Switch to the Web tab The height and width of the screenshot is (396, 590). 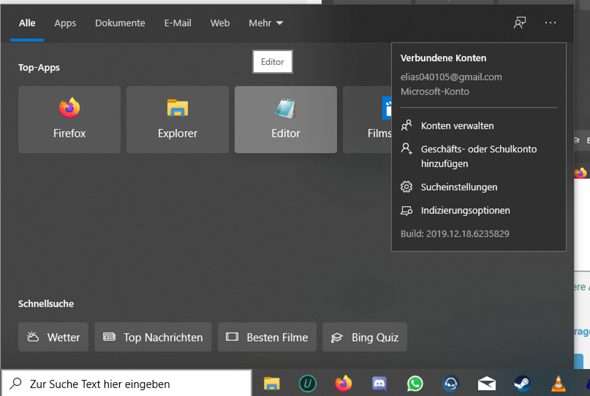tap(220, 23)
